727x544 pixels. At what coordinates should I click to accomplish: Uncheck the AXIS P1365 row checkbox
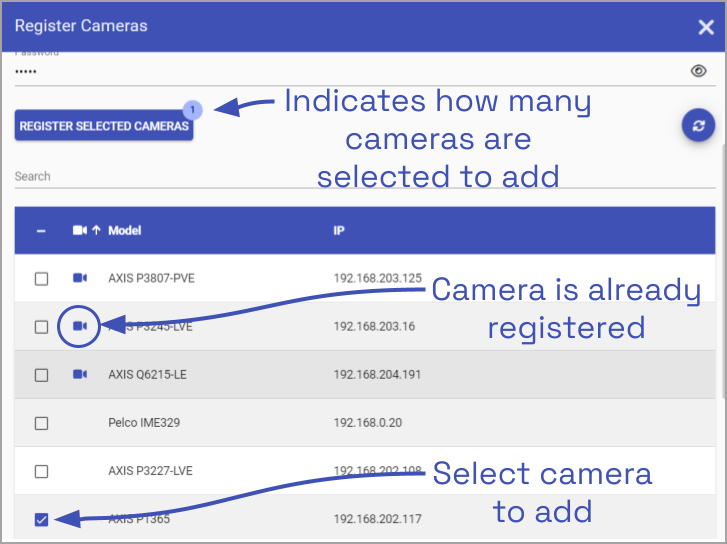tap(42, 519)
